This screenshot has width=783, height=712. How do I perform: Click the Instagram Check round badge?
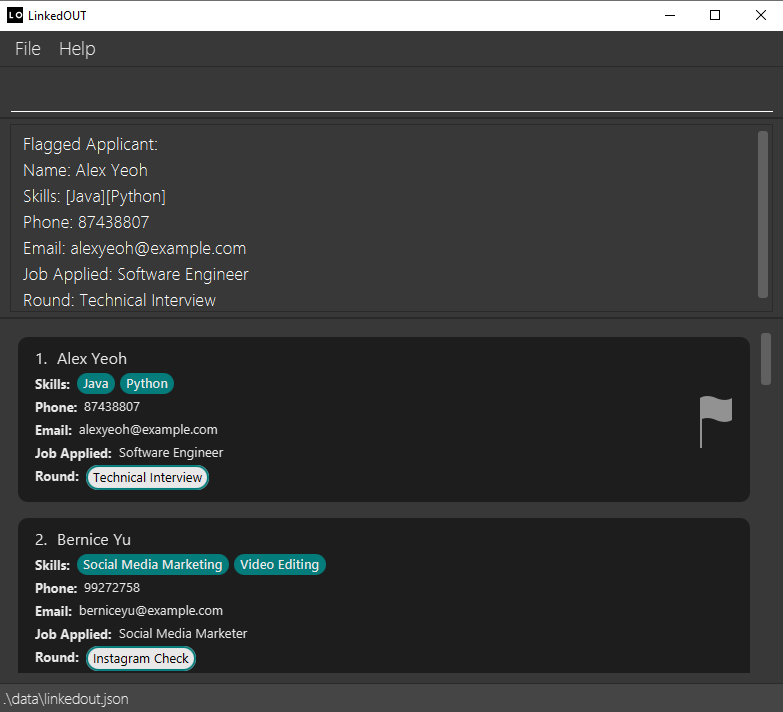coord(141,659)
